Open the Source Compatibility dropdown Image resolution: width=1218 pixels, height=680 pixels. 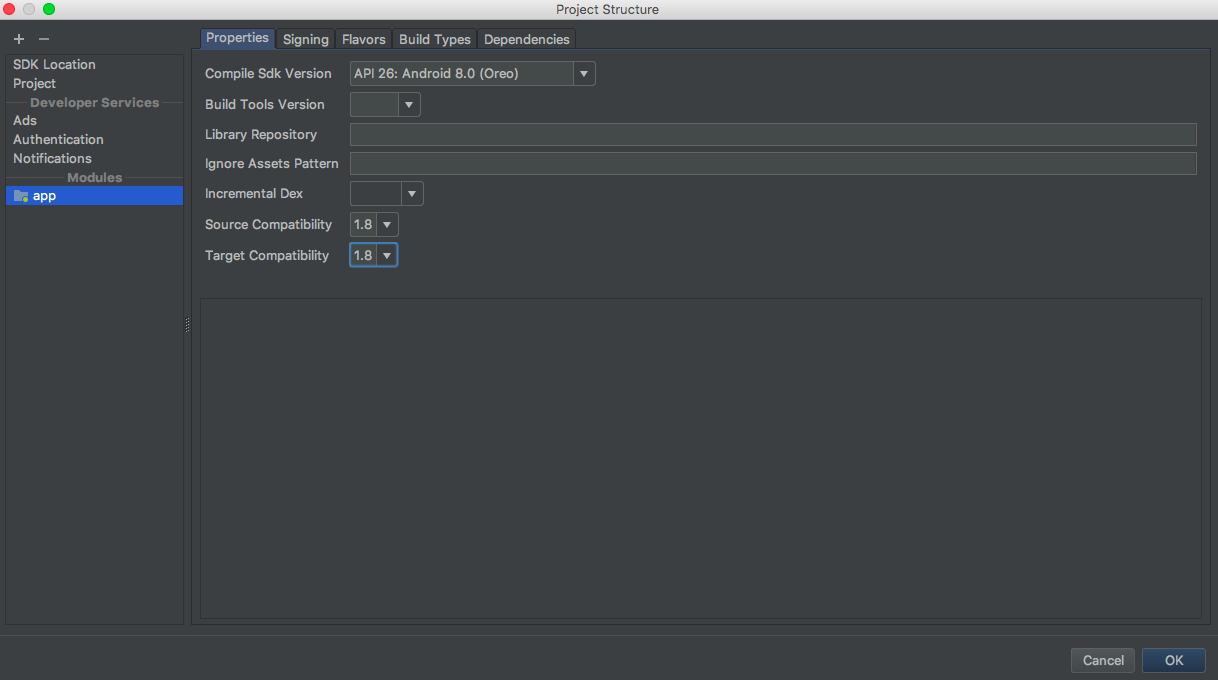tap(387, 224)
